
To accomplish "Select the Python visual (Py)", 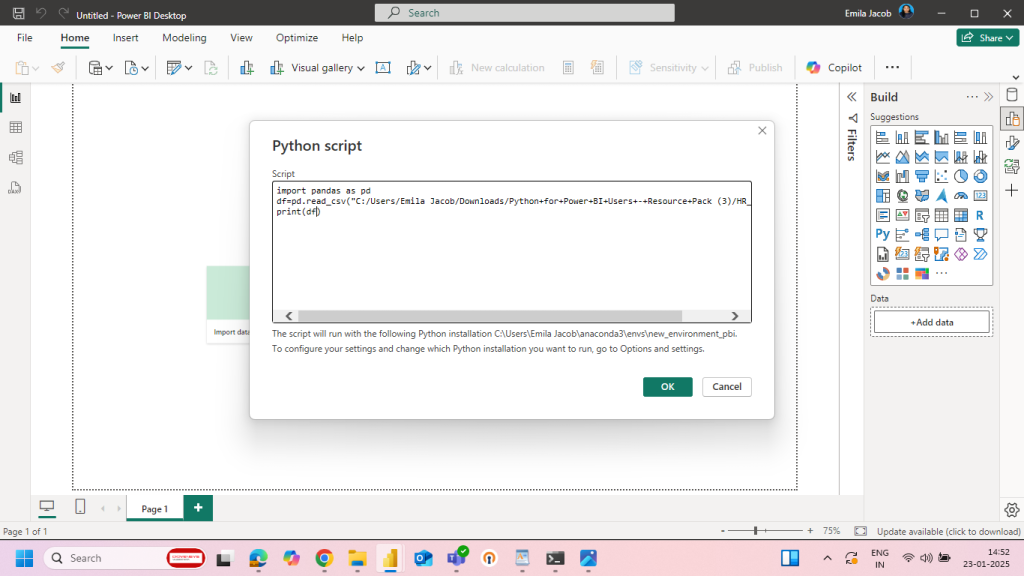I will click(882, 234).
